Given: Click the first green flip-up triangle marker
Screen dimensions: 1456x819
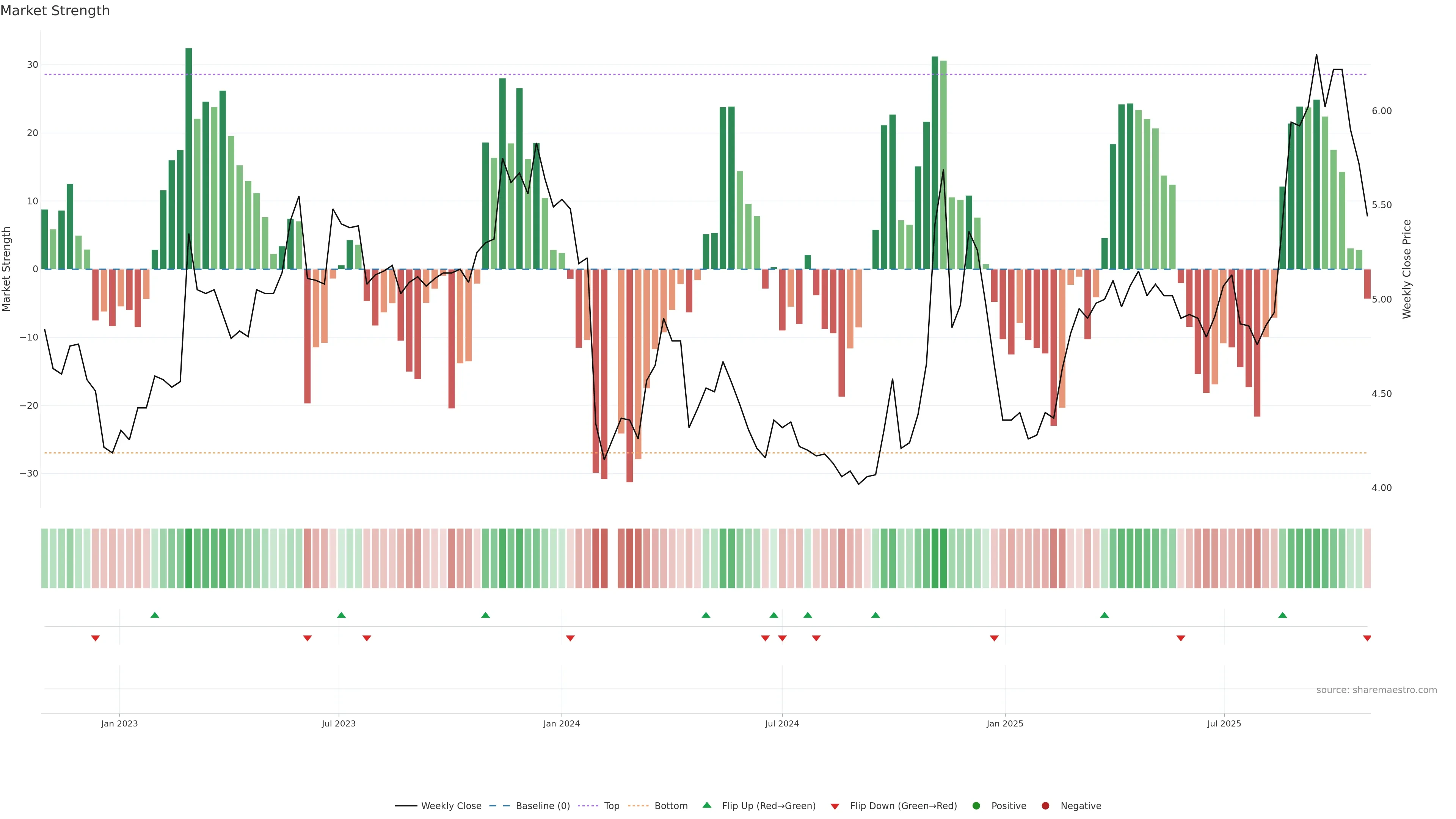Looking at the screenshot, I should click(x=155, y=615).
